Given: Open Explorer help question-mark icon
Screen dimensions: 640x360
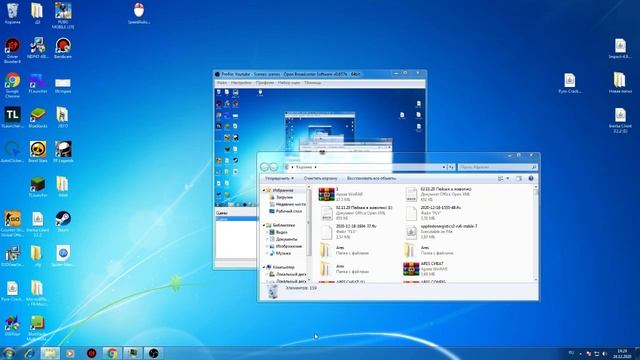Looking at the screenshot, I should (531, 178).
